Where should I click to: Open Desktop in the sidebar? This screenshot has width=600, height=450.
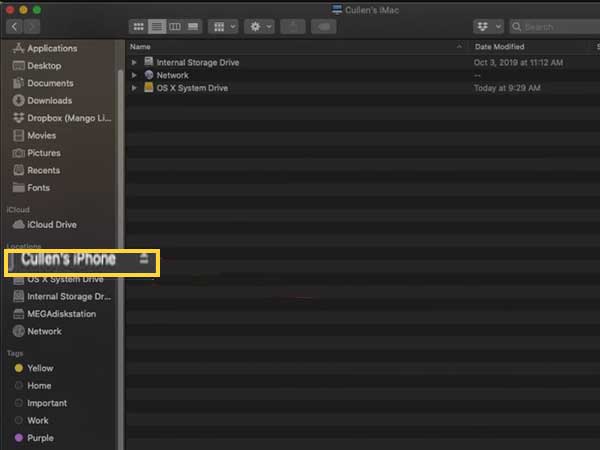click(x=37, y=66)
